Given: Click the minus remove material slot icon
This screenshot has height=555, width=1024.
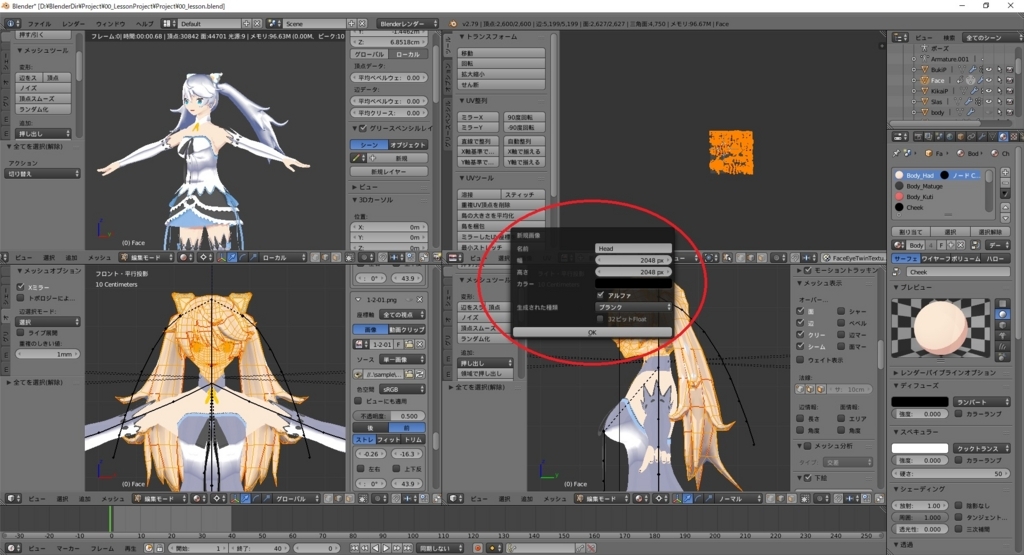Looking at the screenshot, I should [x=1005, y=183].
